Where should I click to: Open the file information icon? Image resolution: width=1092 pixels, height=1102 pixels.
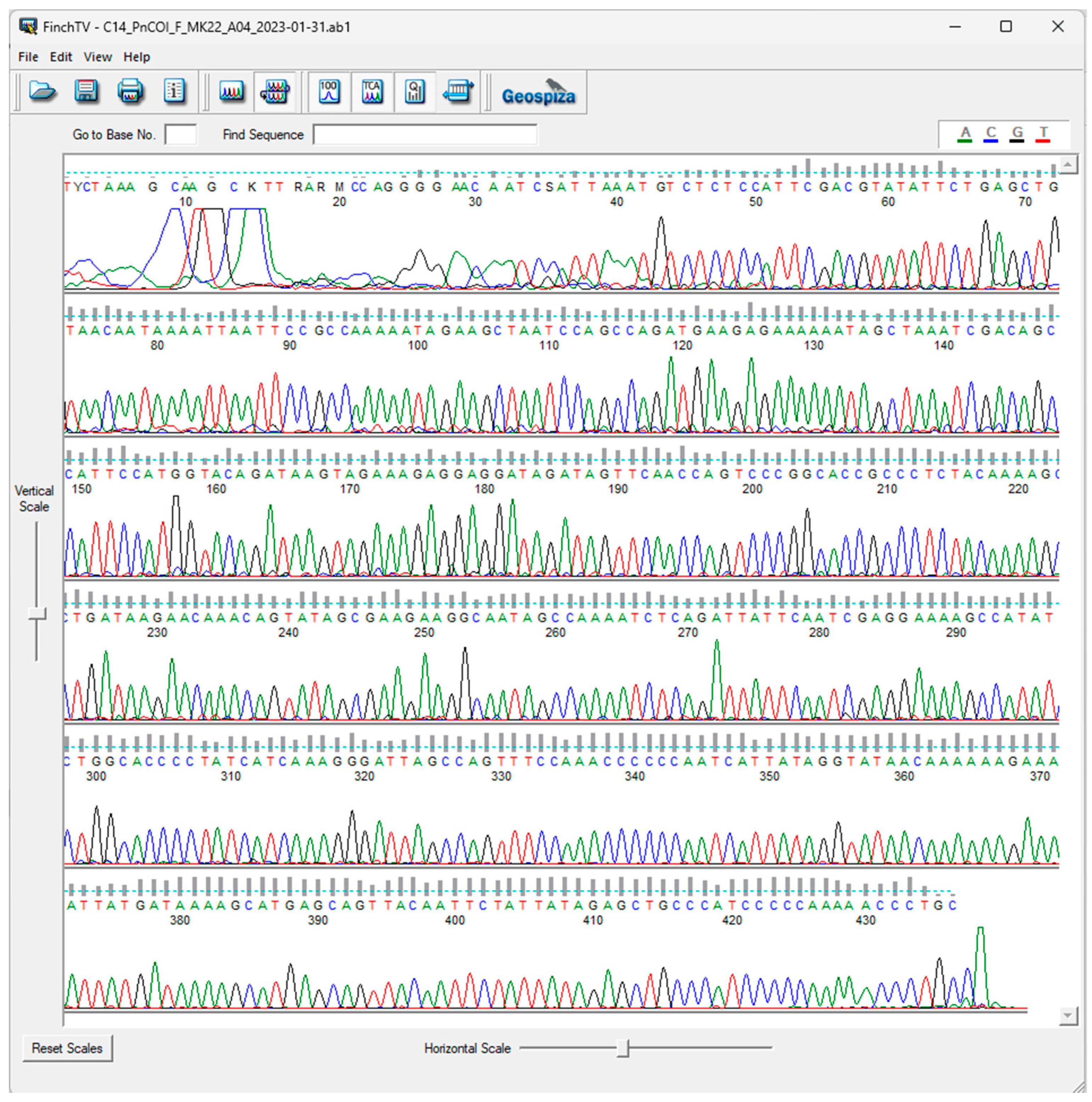(x=174, y=91)
